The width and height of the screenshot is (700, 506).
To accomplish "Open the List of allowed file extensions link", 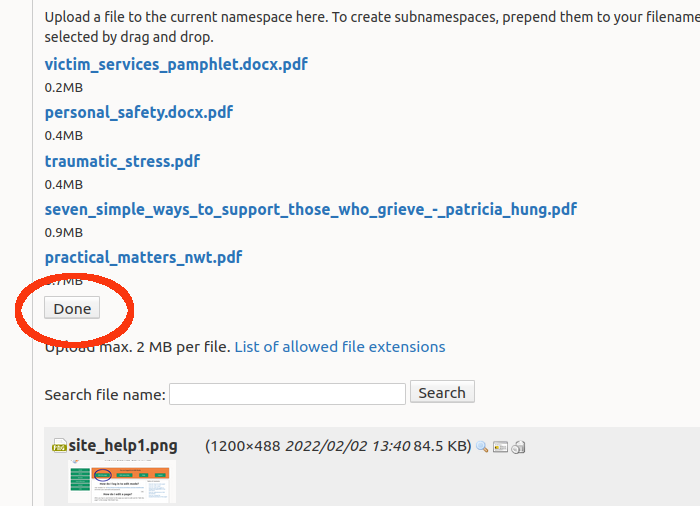I will (x=340, y=347).
